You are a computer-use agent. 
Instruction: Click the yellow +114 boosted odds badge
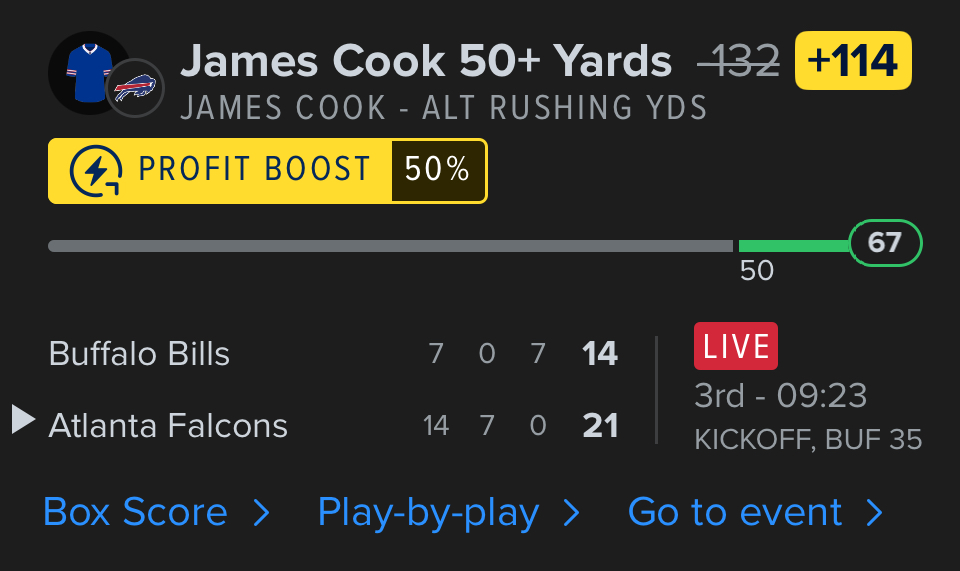[853, 61]
